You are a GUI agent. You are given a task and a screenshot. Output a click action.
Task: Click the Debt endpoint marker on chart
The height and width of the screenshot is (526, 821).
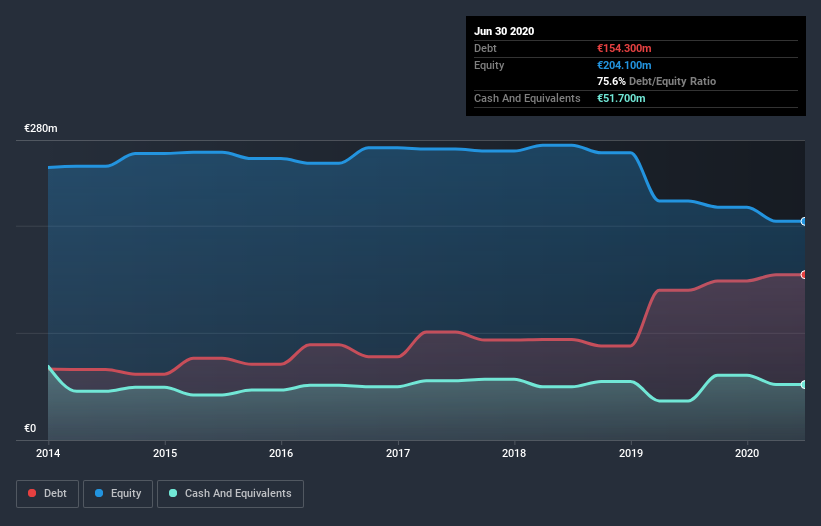pyautogui.click(x=804, y=275)
